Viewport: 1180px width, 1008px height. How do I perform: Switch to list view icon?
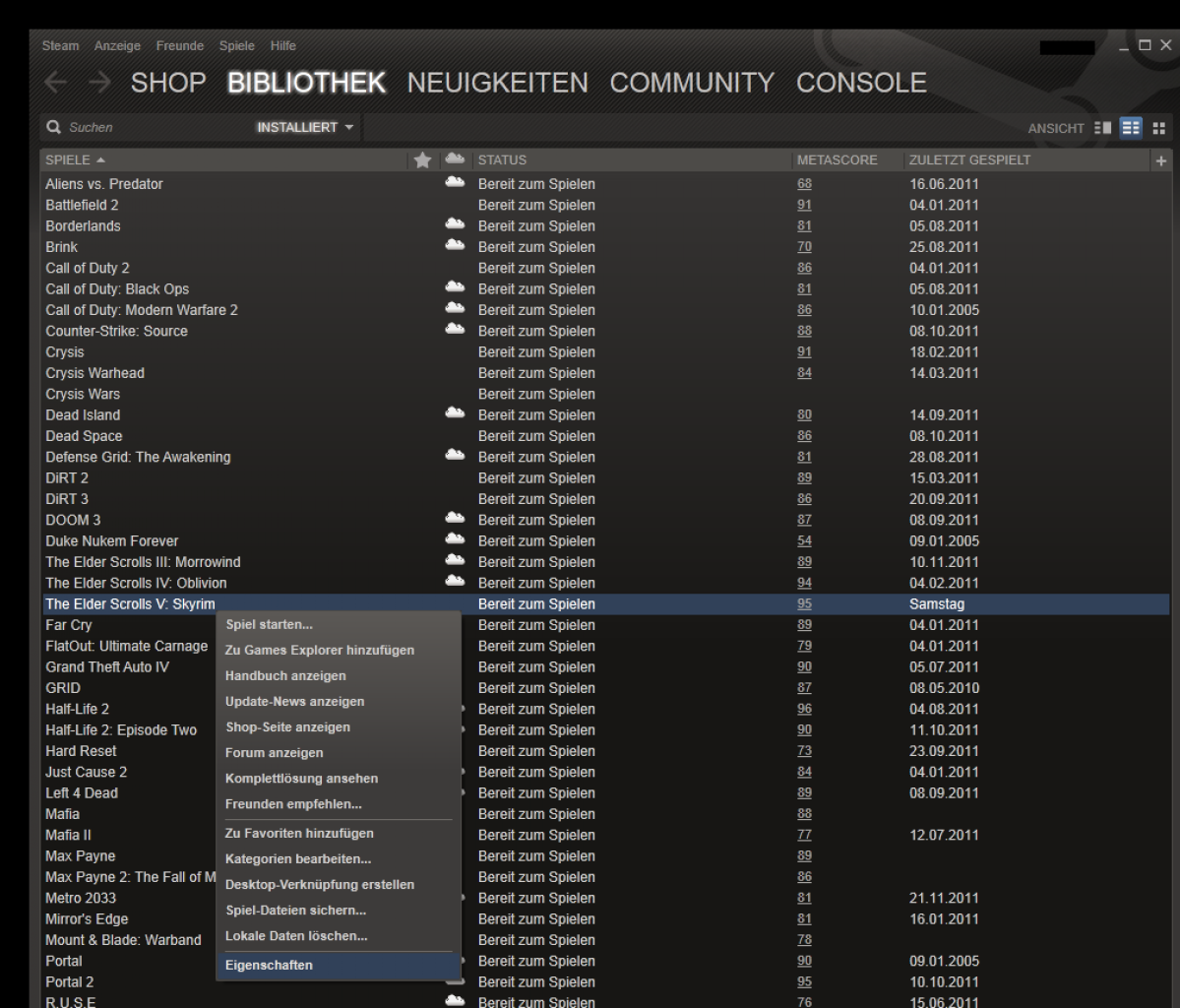coord(1131,128)
